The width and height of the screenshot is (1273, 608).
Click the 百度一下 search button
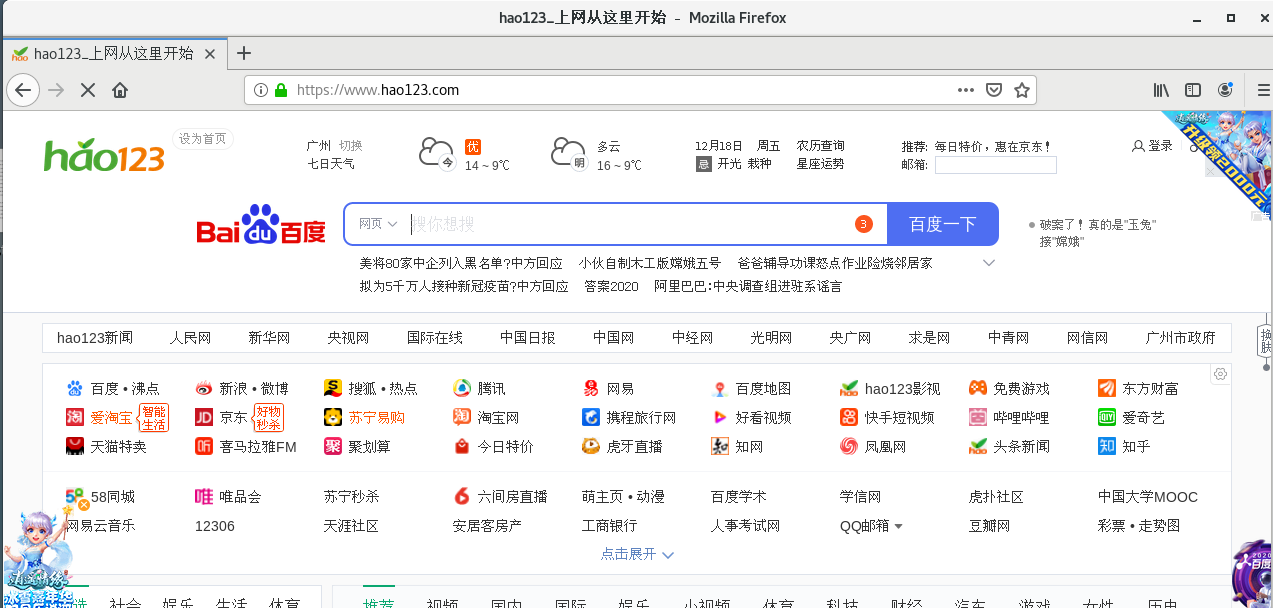point(943,224)
